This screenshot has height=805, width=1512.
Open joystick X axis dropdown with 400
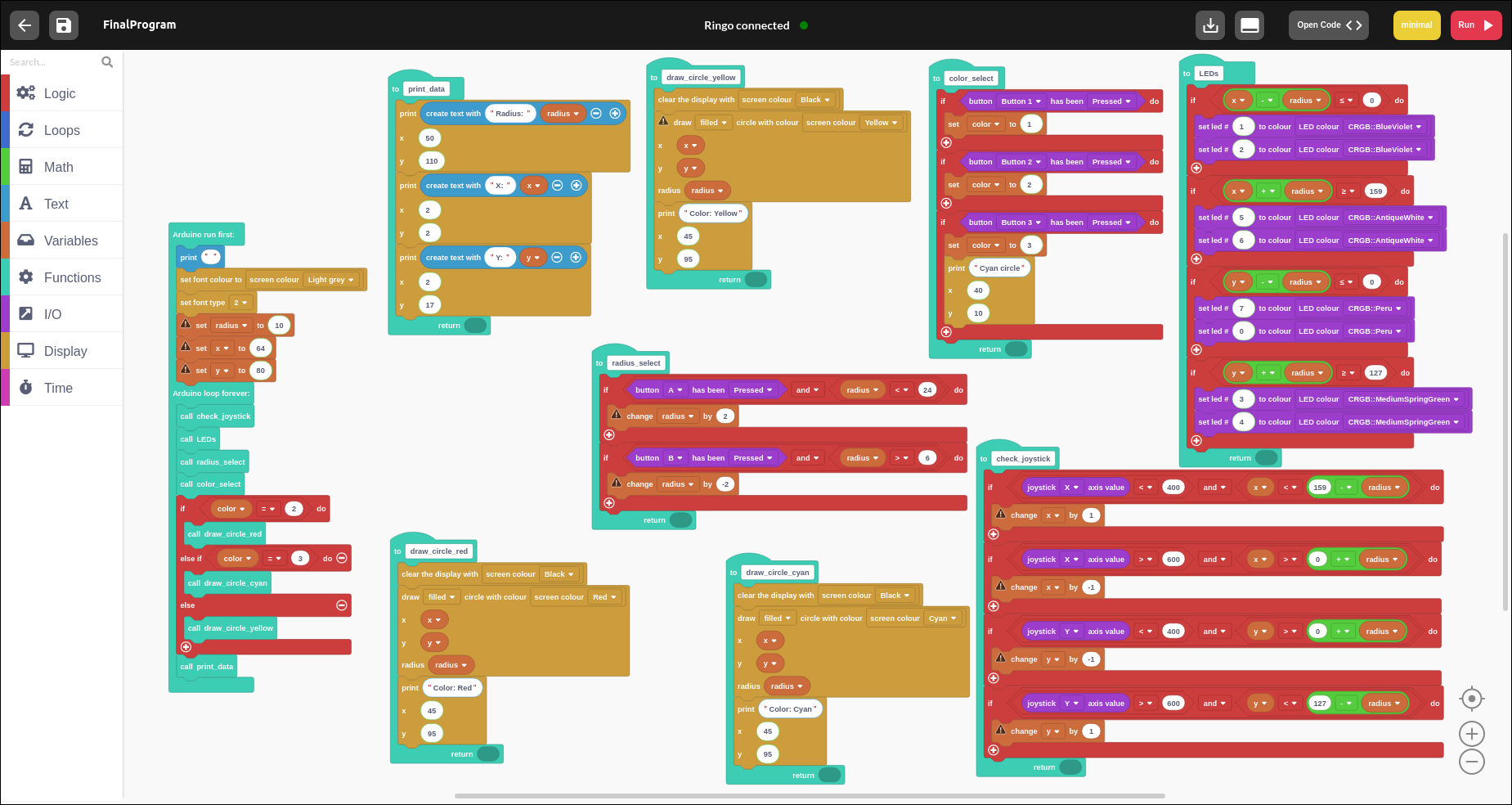tap(1070, 488)
